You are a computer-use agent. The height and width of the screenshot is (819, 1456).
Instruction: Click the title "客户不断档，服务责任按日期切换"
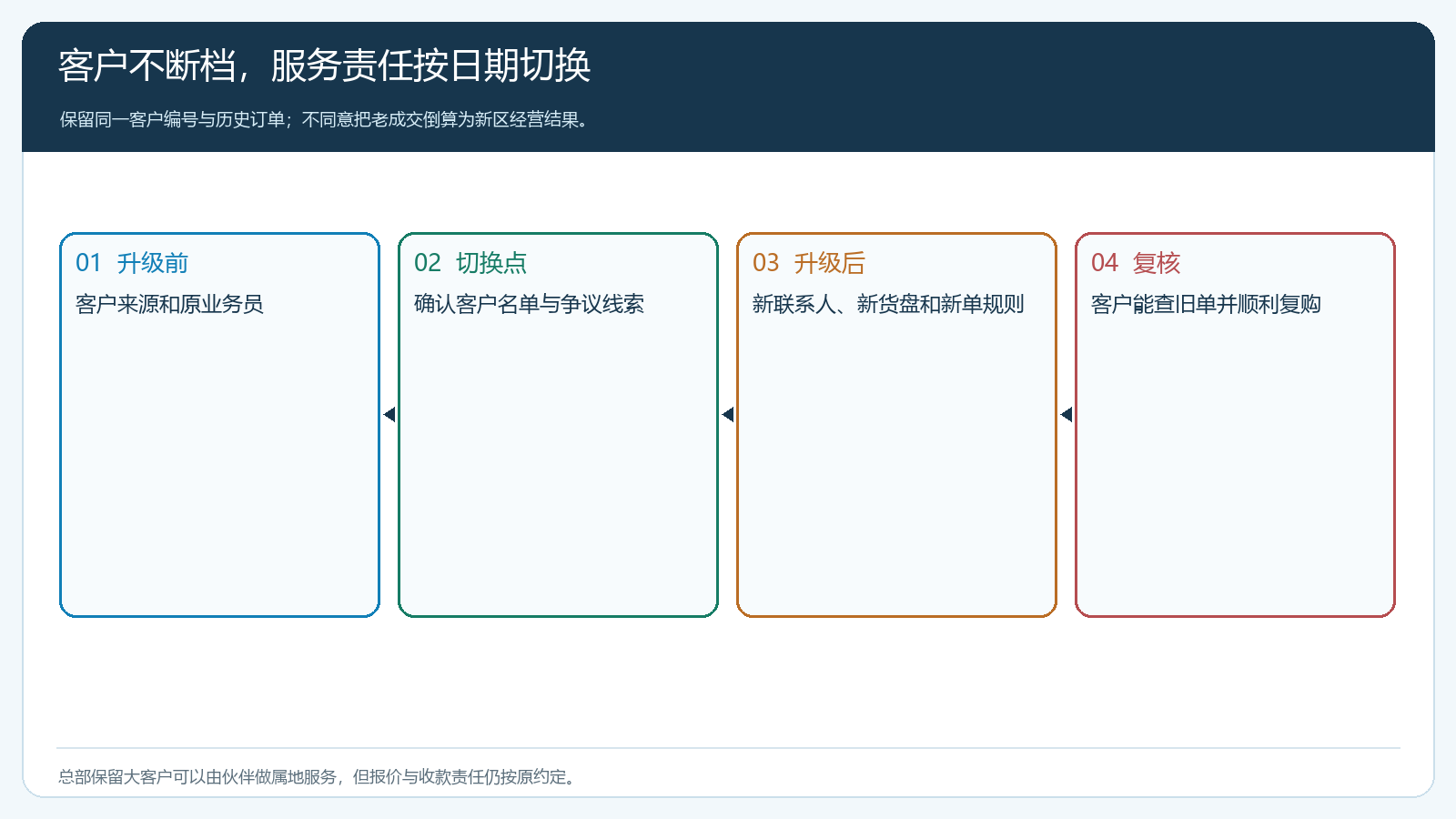325,66
